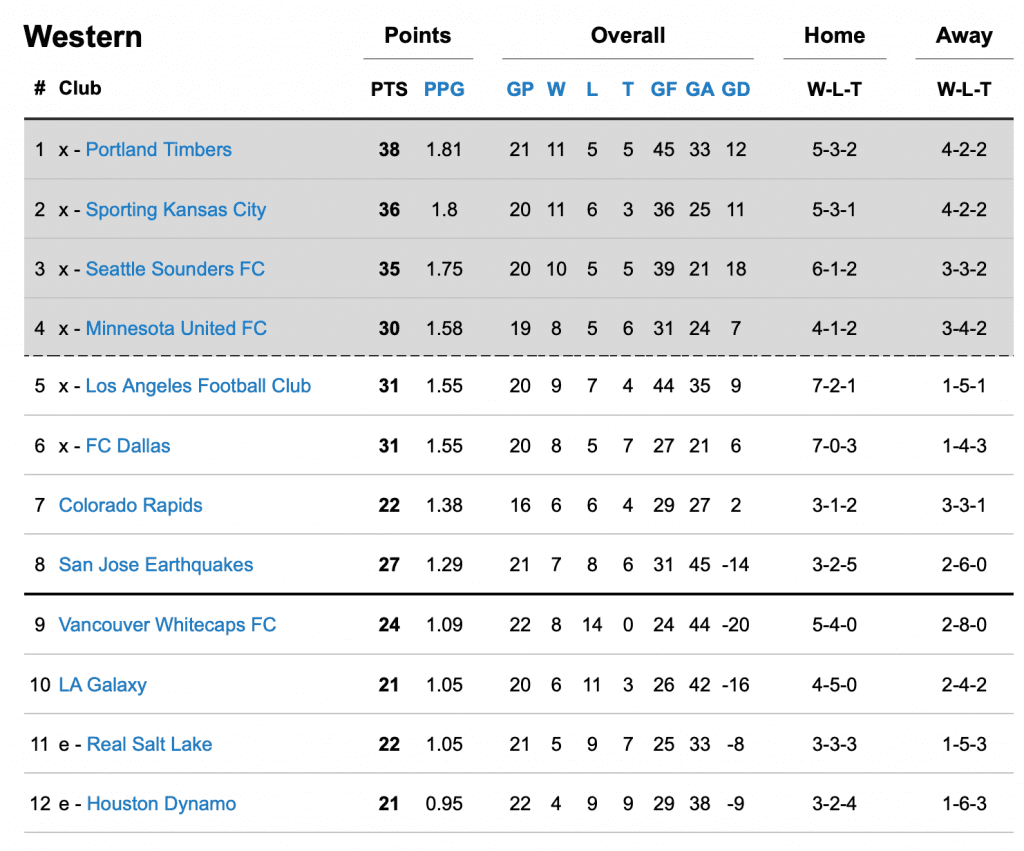The height and width of the screenshot is (851, 1024).
Task: Open the Vancouver Whitecaps FC link
Action: [167, 625]
